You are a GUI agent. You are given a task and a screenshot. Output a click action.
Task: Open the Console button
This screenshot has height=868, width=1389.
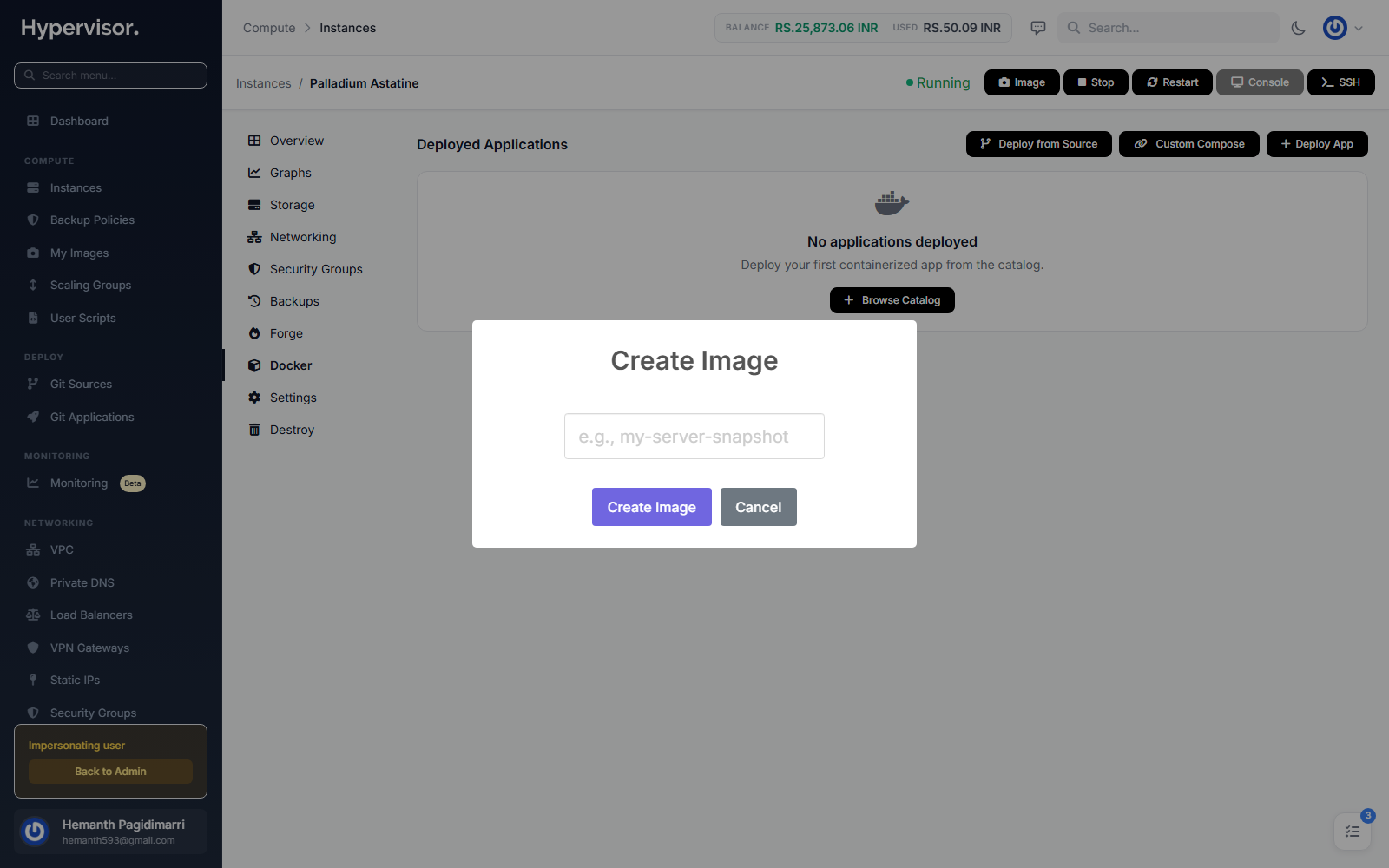(x=1260, y=82)
